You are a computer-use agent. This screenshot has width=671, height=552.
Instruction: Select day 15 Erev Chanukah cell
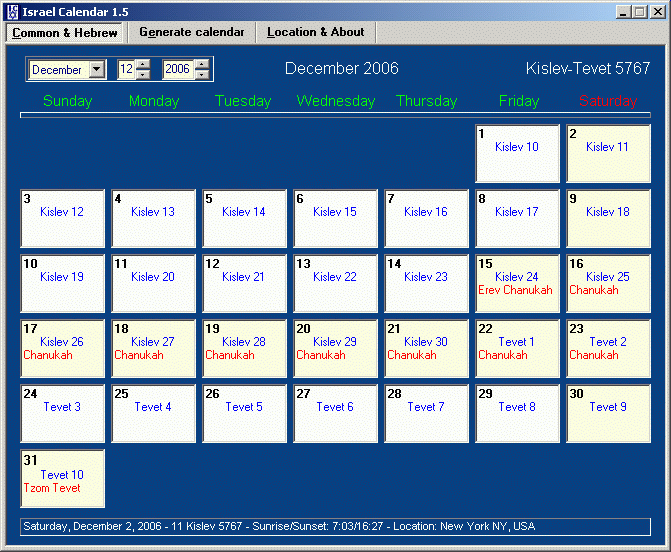[517, 284]
